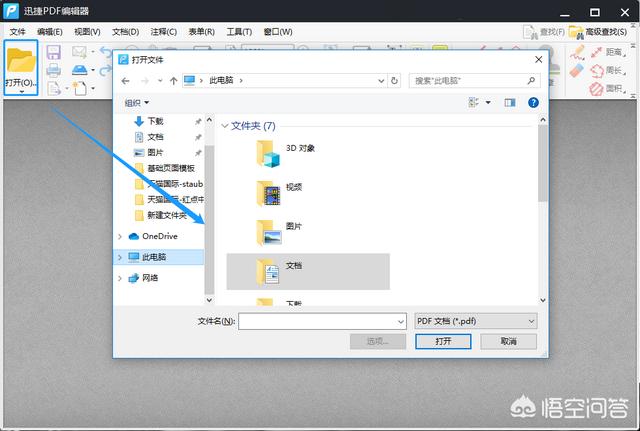Expand the OneDrive tree node

coord(121,236)
